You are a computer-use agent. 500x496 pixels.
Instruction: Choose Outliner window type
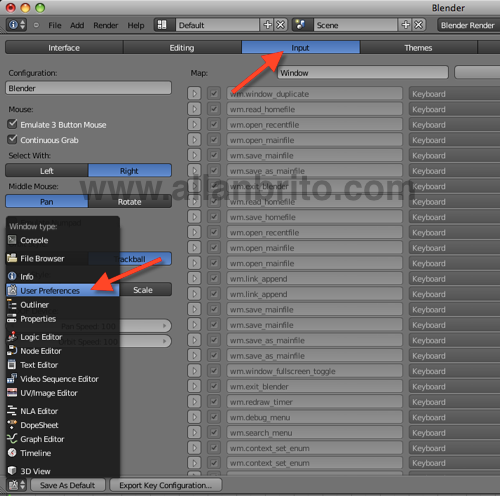pyautogui.click(x=62, y=305)
